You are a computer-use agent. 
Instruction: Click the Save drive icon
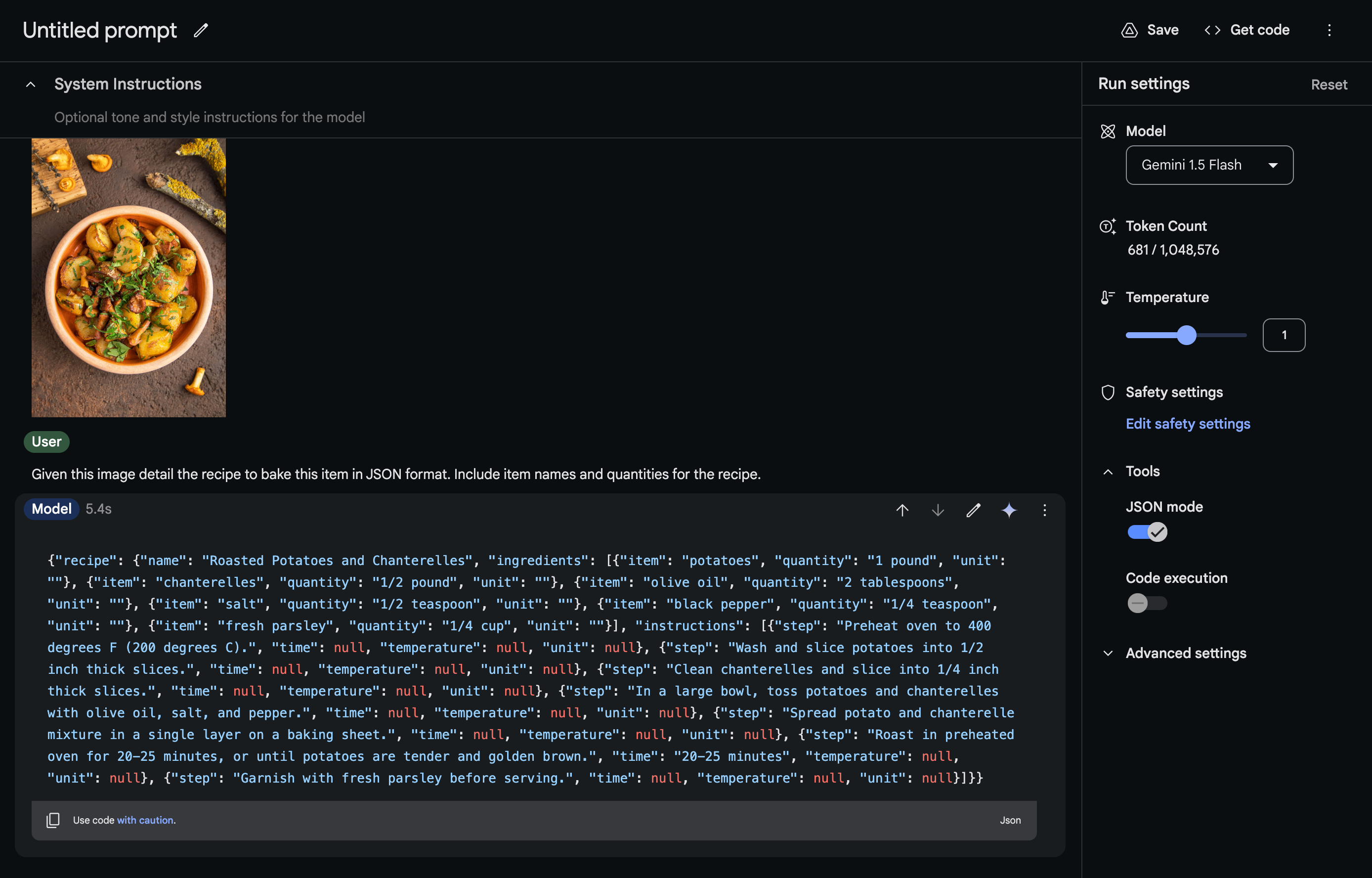tap(1129, 30)
